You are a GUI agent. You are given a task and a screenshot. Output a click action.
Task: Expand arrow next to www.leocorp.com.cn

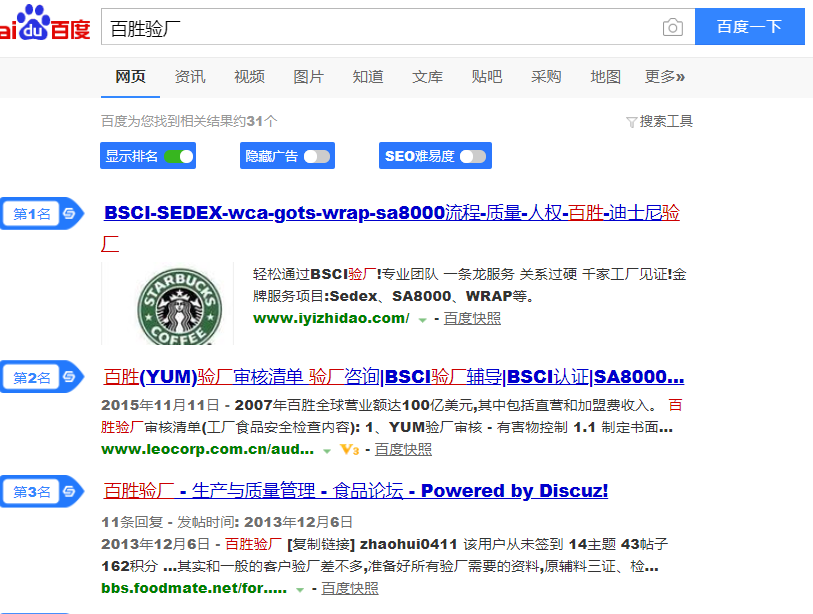[327, 451]
